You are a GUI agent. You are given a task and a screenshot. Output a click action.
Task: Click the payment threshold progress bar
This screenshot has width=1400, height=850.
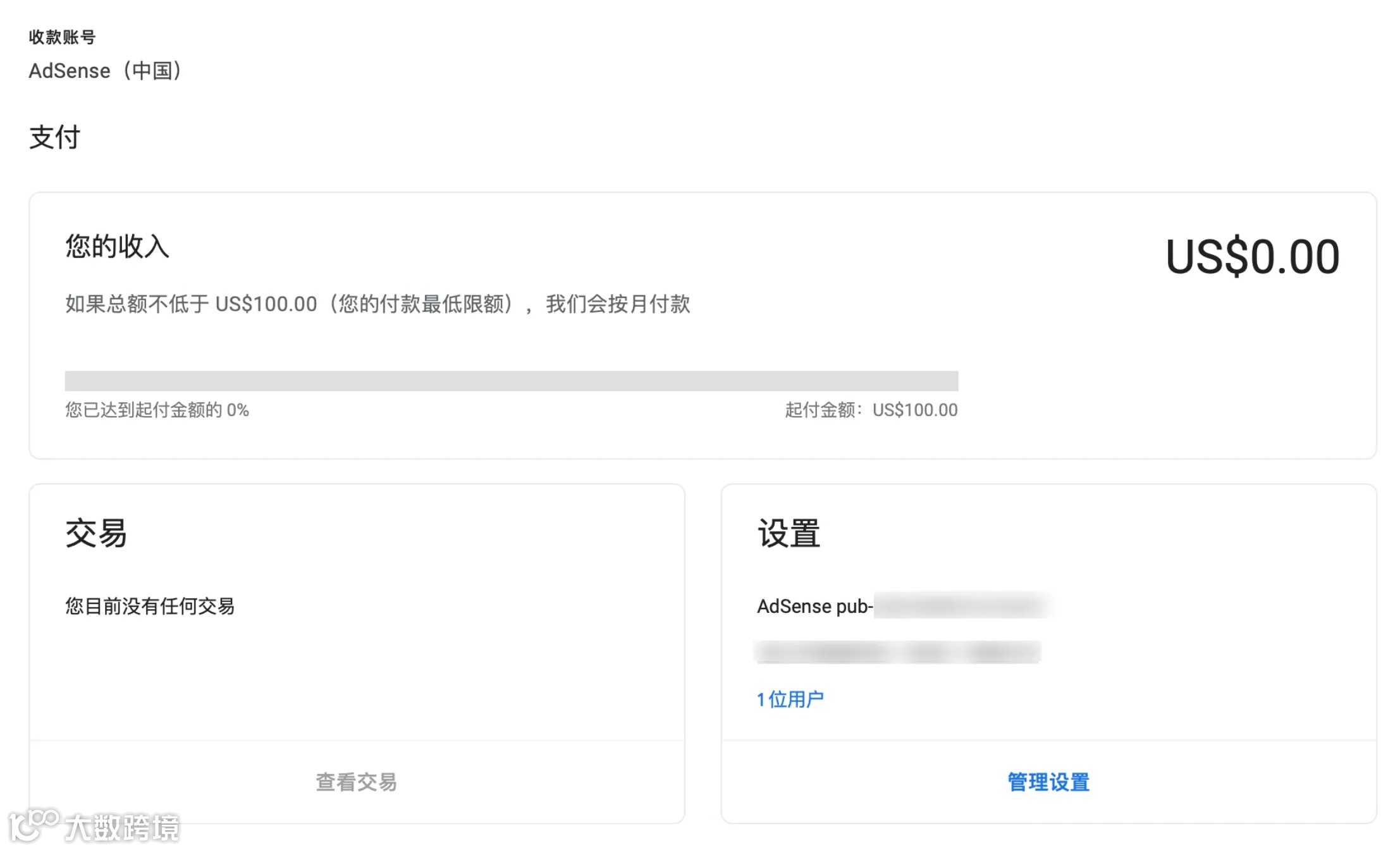click(x=511, y=381)
